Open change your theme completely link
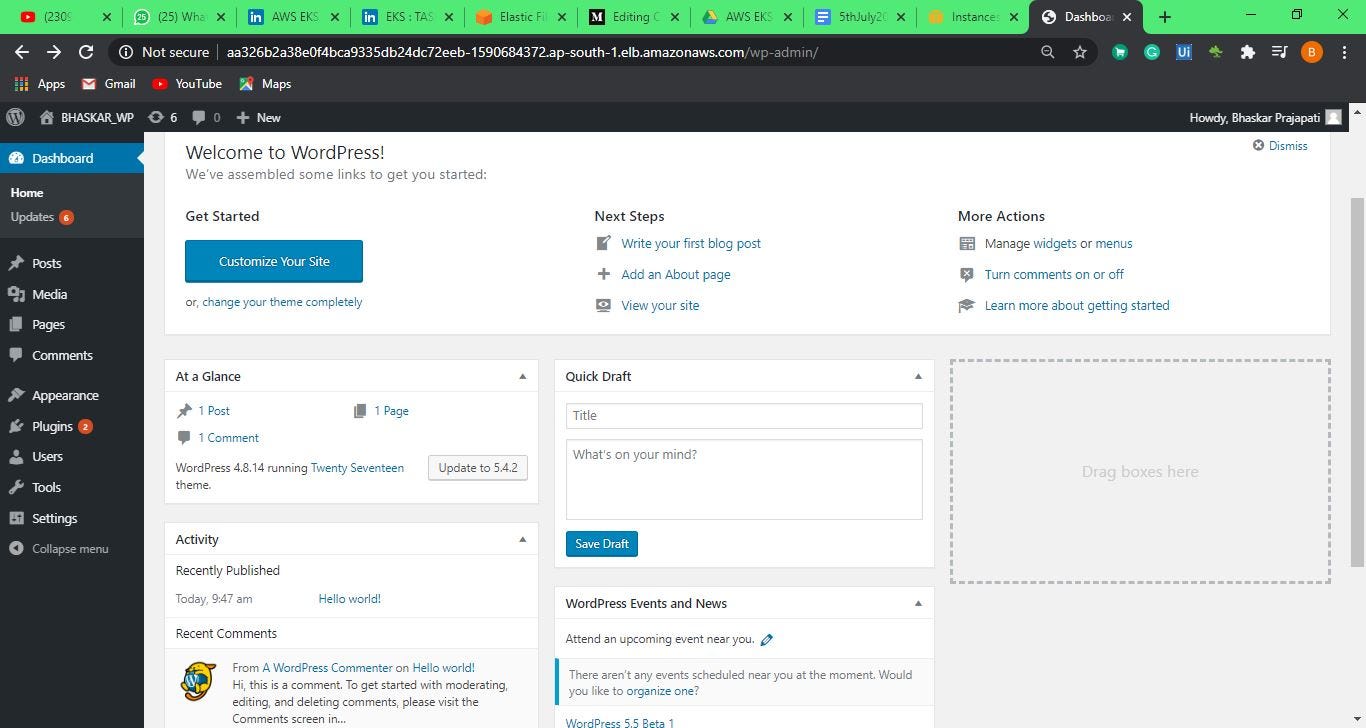Image resolution: width=1366 pixels, height=728 pixels. coord(282,302)
